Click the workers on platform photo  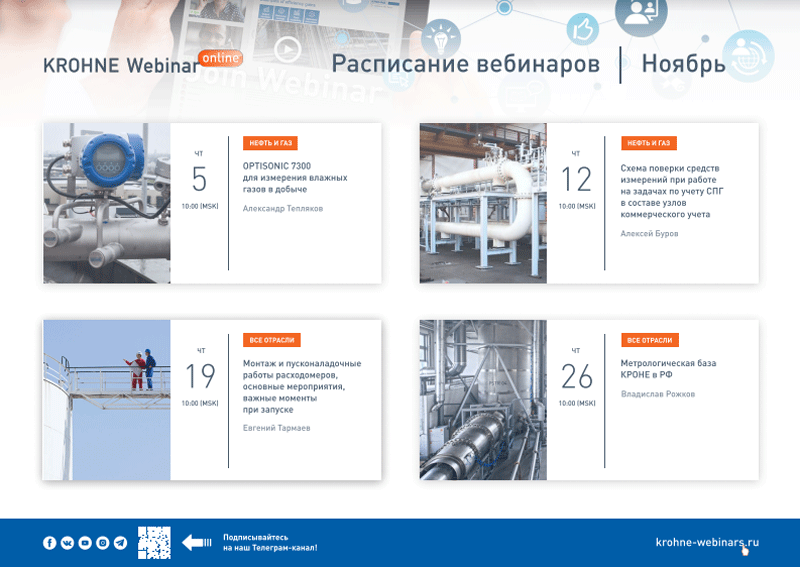pos(107,400)
